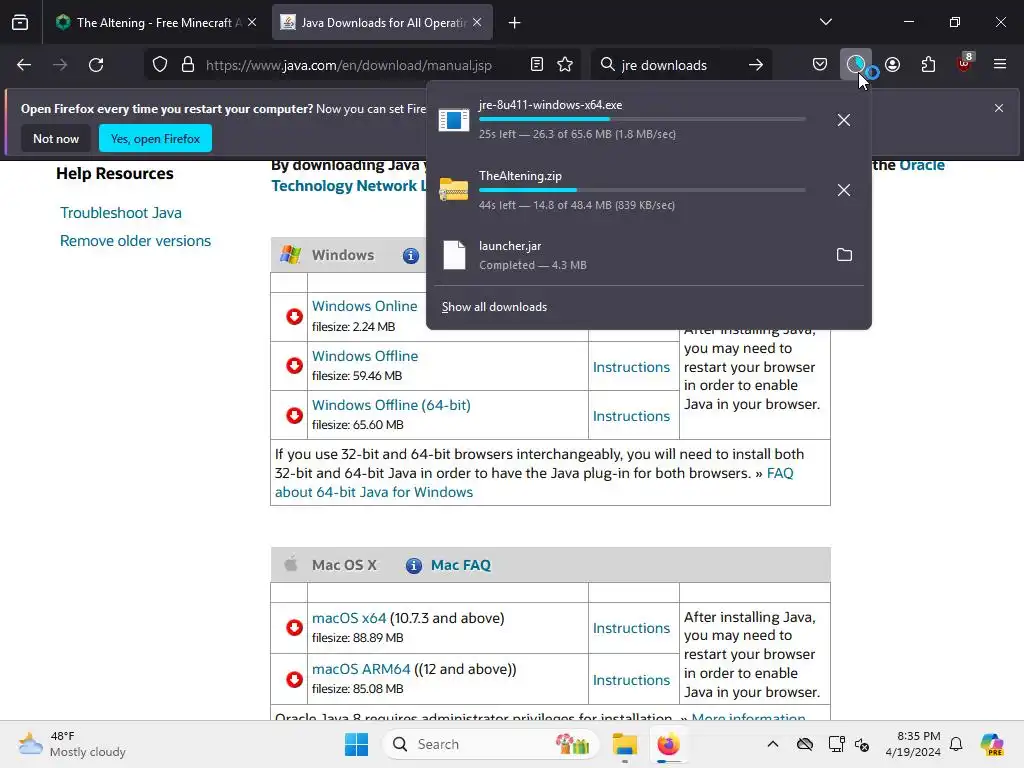The image size is (1024, 768).
Task: Close the Java Downloads tab
Action: [x=477, y=23]
